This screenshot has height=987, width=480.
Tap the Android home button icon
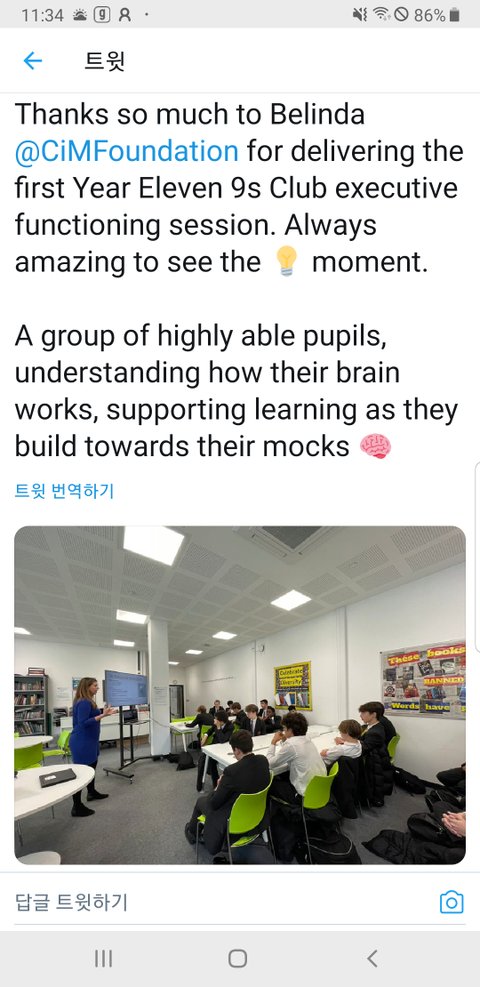(x=237, y=959)
